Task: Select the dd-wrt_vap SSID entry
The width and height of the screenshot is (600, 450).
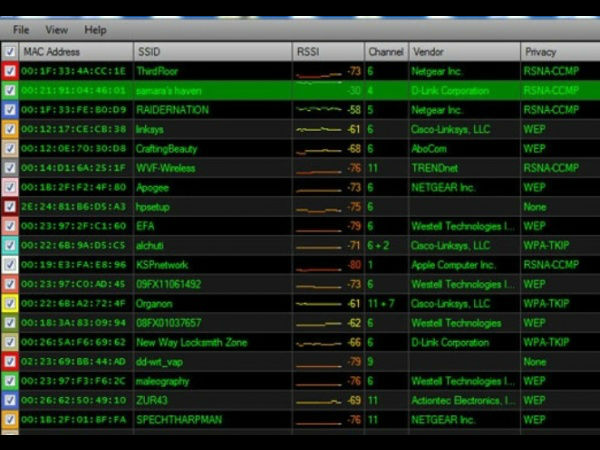Action: click(x=159, y=362)
